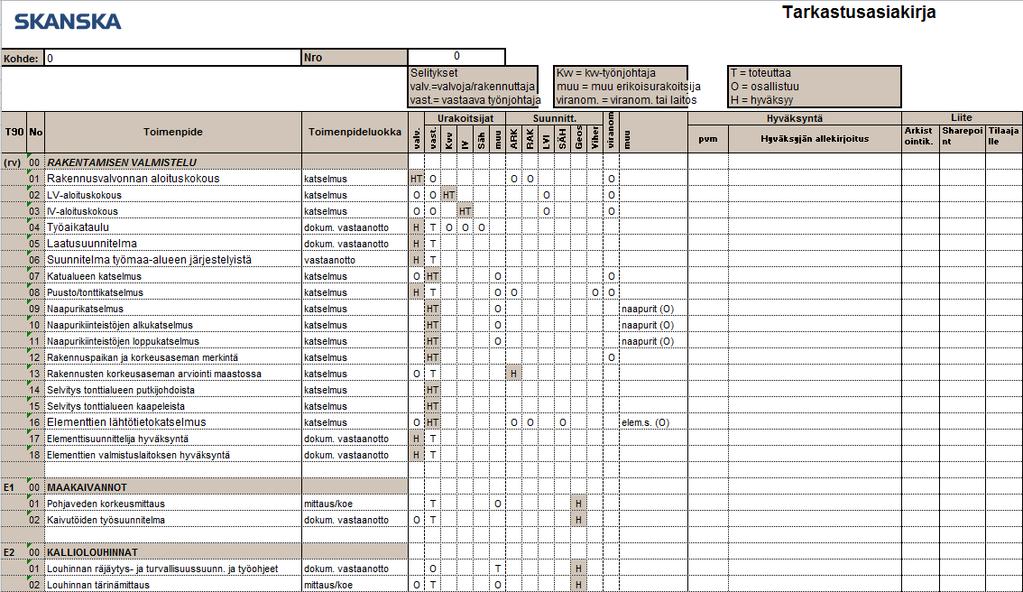
Task: Select 'Selvitys tonttialueen putkijohdoista' cell
Action: click(x=173, y=390)
